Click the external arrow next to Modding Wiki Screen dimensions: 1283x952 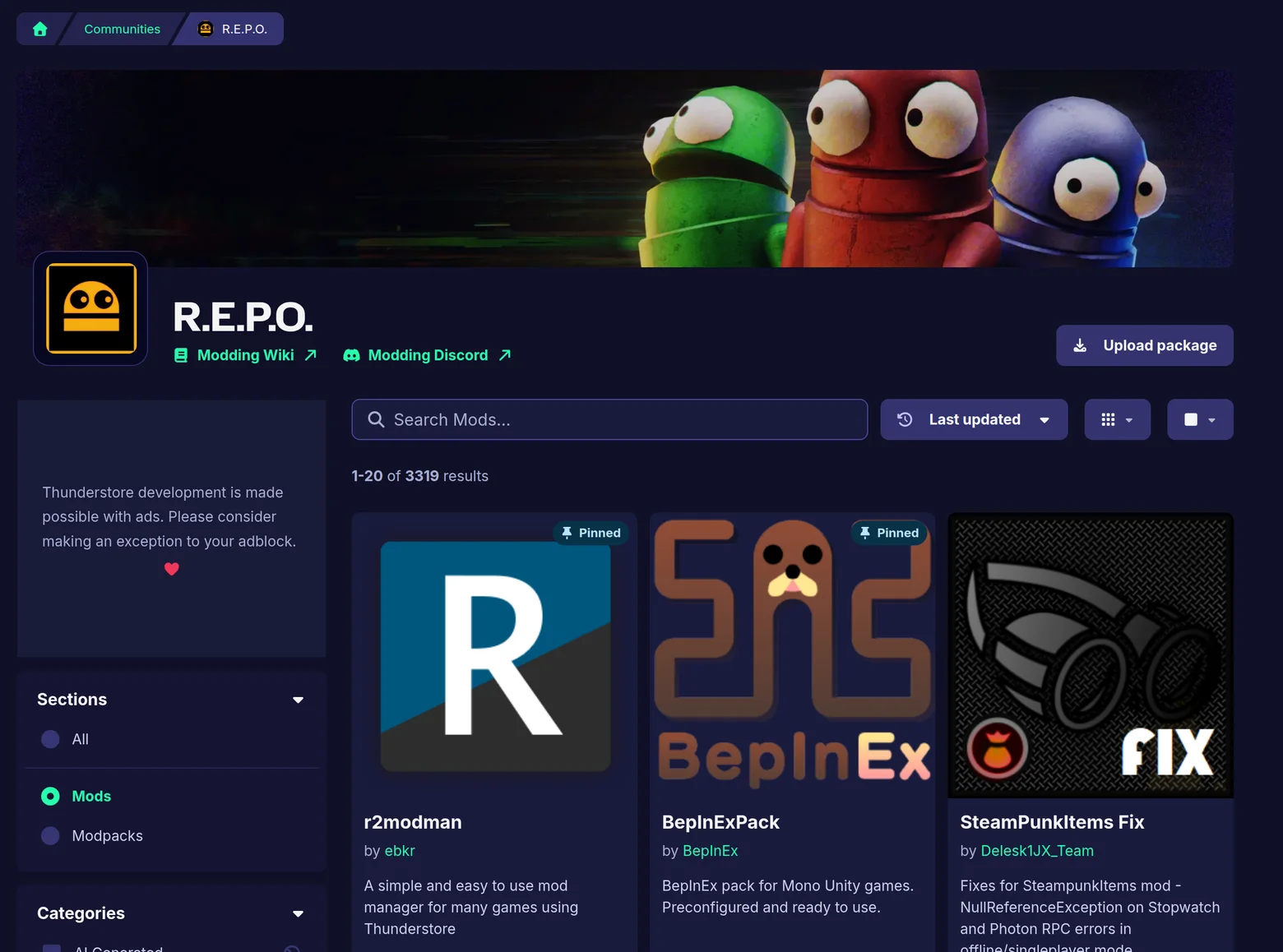click(x=310, y=355)
